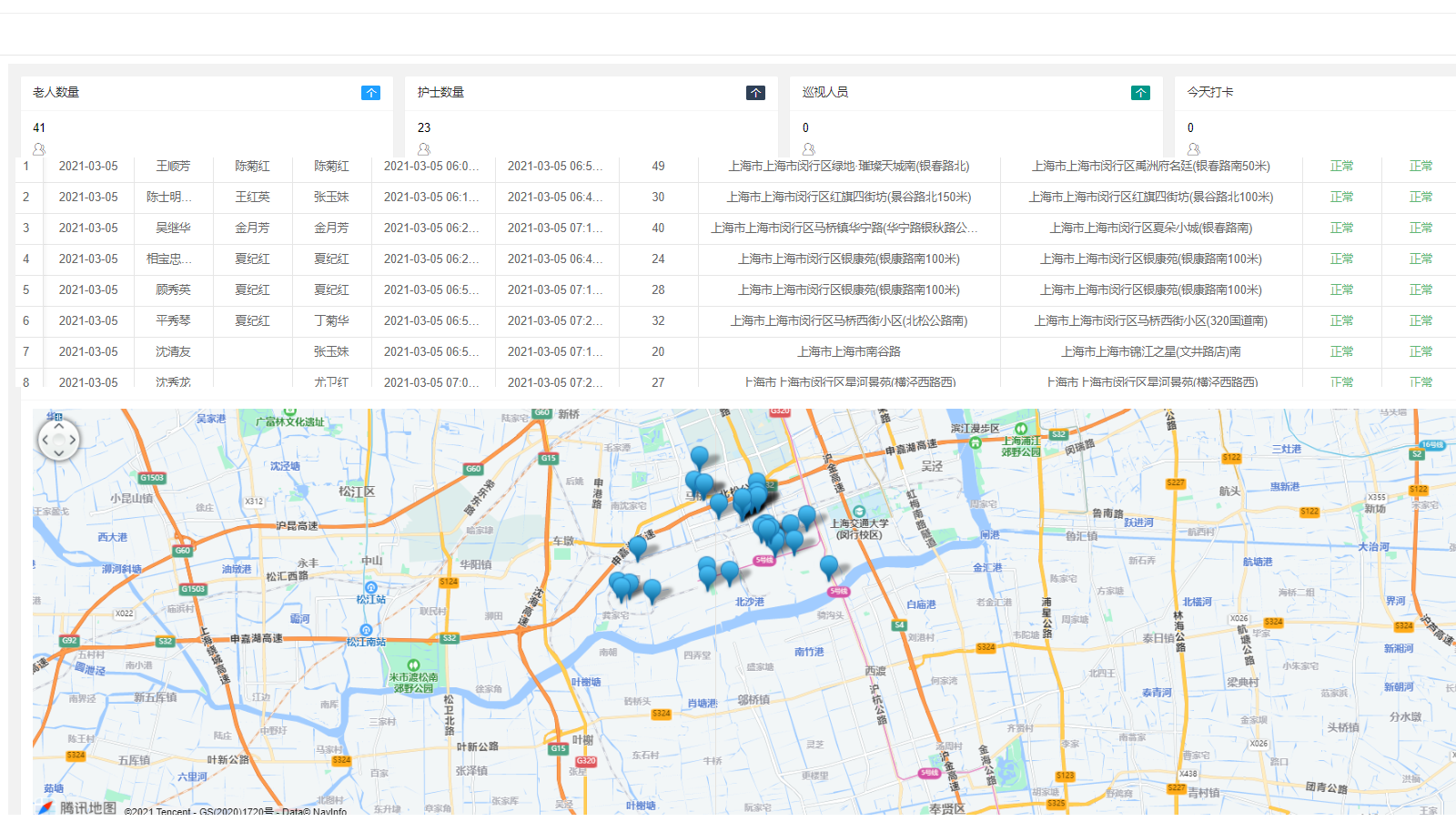The width and height of the screenshot is (1456, 822).
Task: Open the 巡视人员 card title
Action: coord(825,92)
